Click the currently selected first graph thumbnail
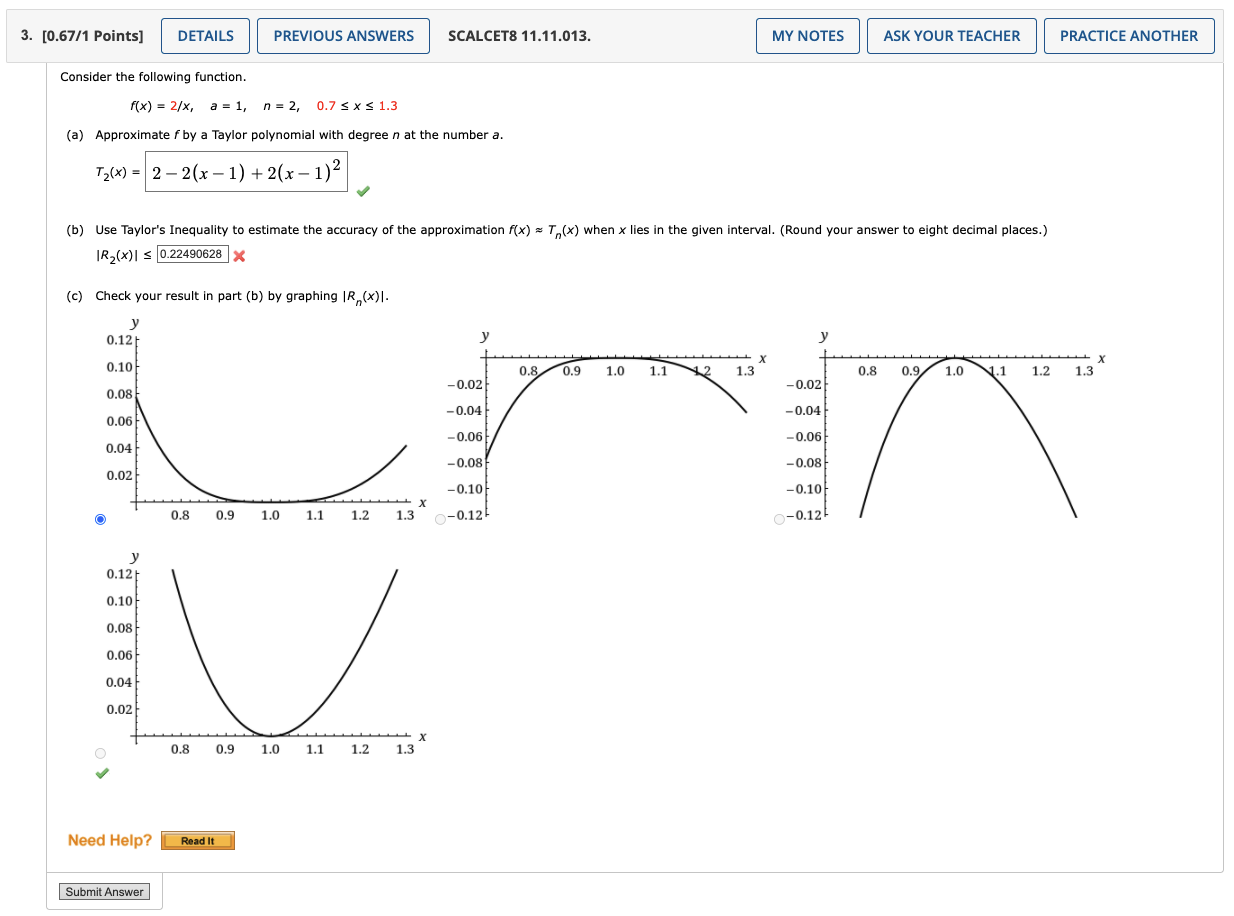 pyautogui.click(x=100, y=518)
